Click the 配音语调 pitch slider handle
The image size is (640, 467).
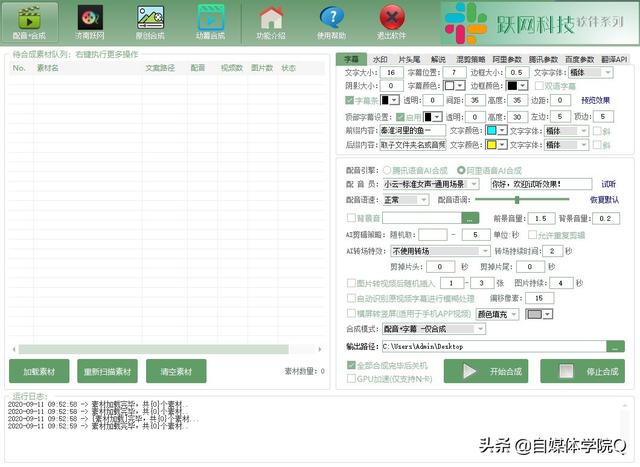tap(517, 200)
